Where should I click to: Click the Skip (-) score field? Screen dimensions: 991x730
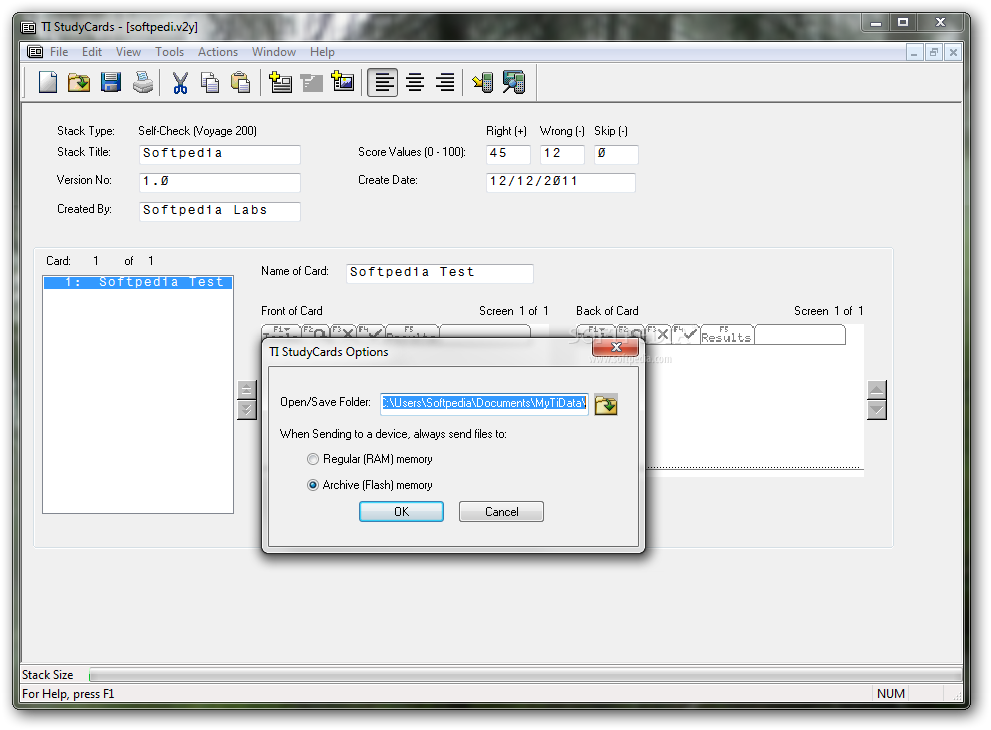pos(616,154)
